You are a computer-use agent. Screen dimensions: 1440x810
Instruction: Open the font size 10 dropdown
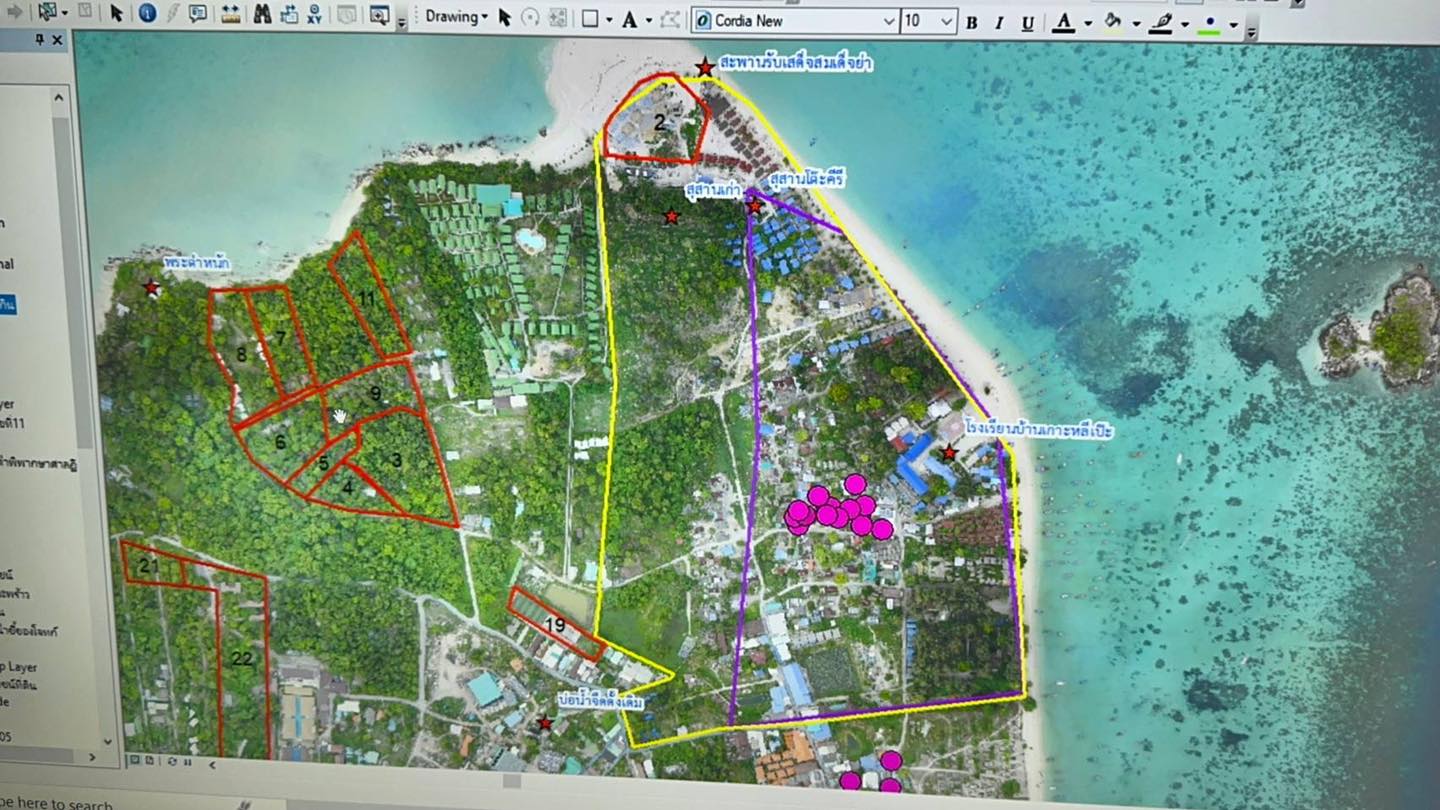coord(948,21)
